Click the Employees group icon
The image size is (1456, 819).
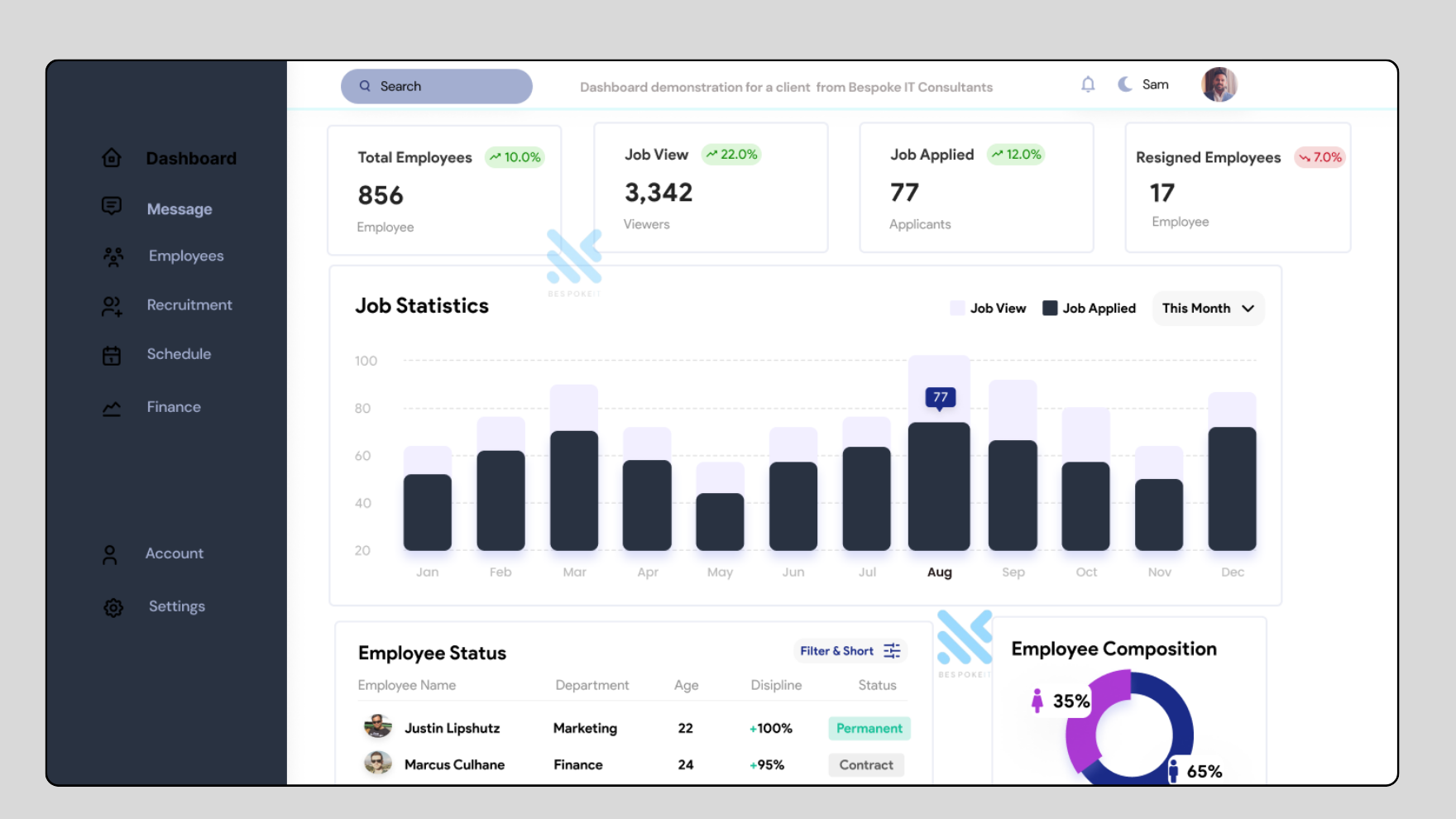(x=113, y=257)
